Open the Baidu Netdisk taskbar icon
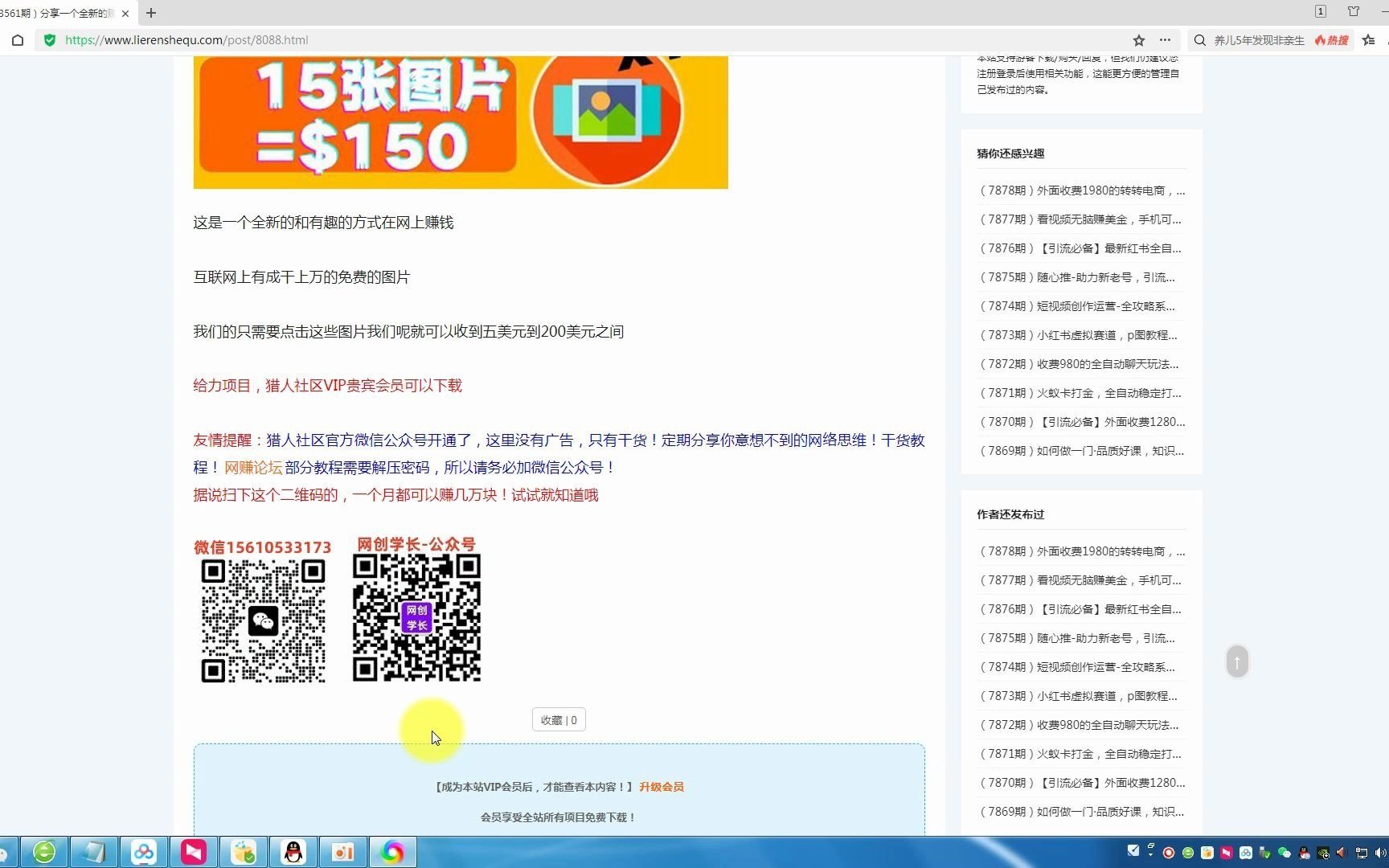The width and height of the screenshot is (1389, 868). point(144,852)
